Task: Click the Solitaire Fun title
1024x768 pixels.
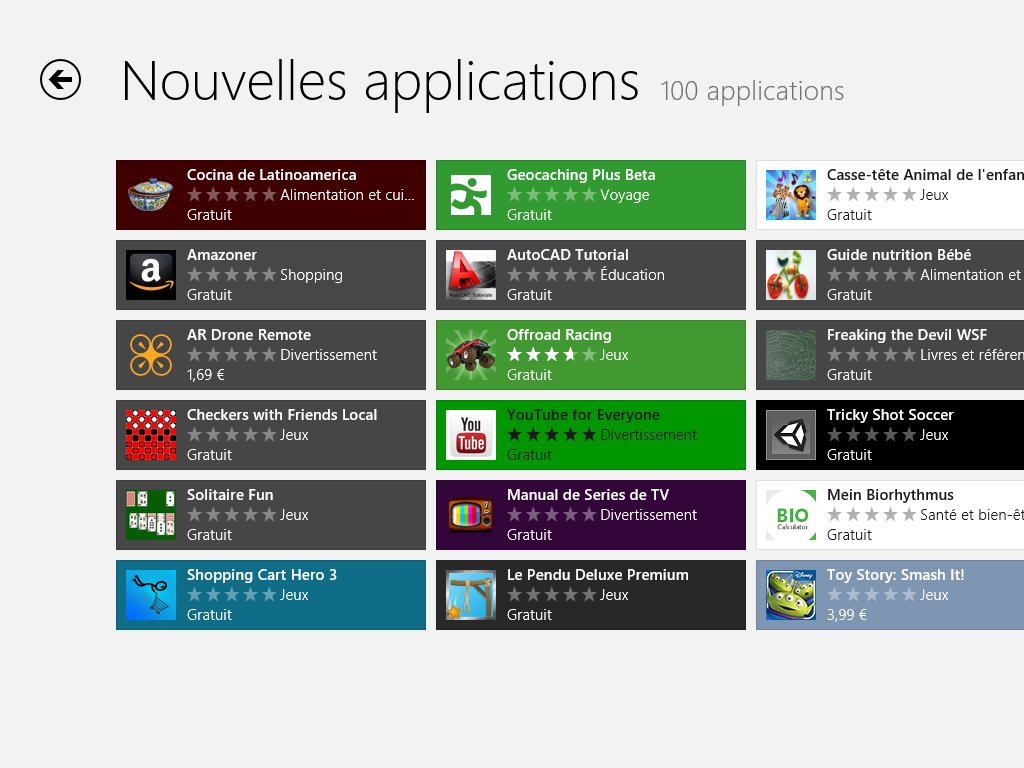Action: 230,495
